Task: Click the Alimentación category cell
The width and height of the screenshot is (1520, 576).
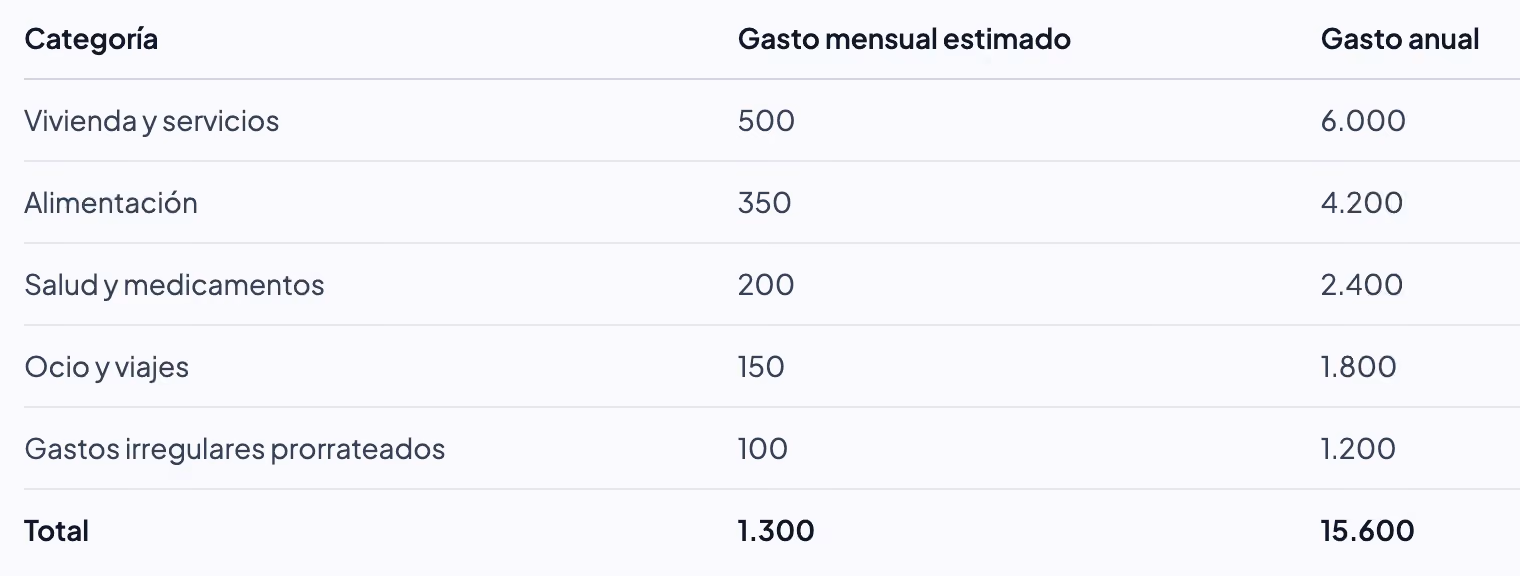Action: tap(111, 203)
